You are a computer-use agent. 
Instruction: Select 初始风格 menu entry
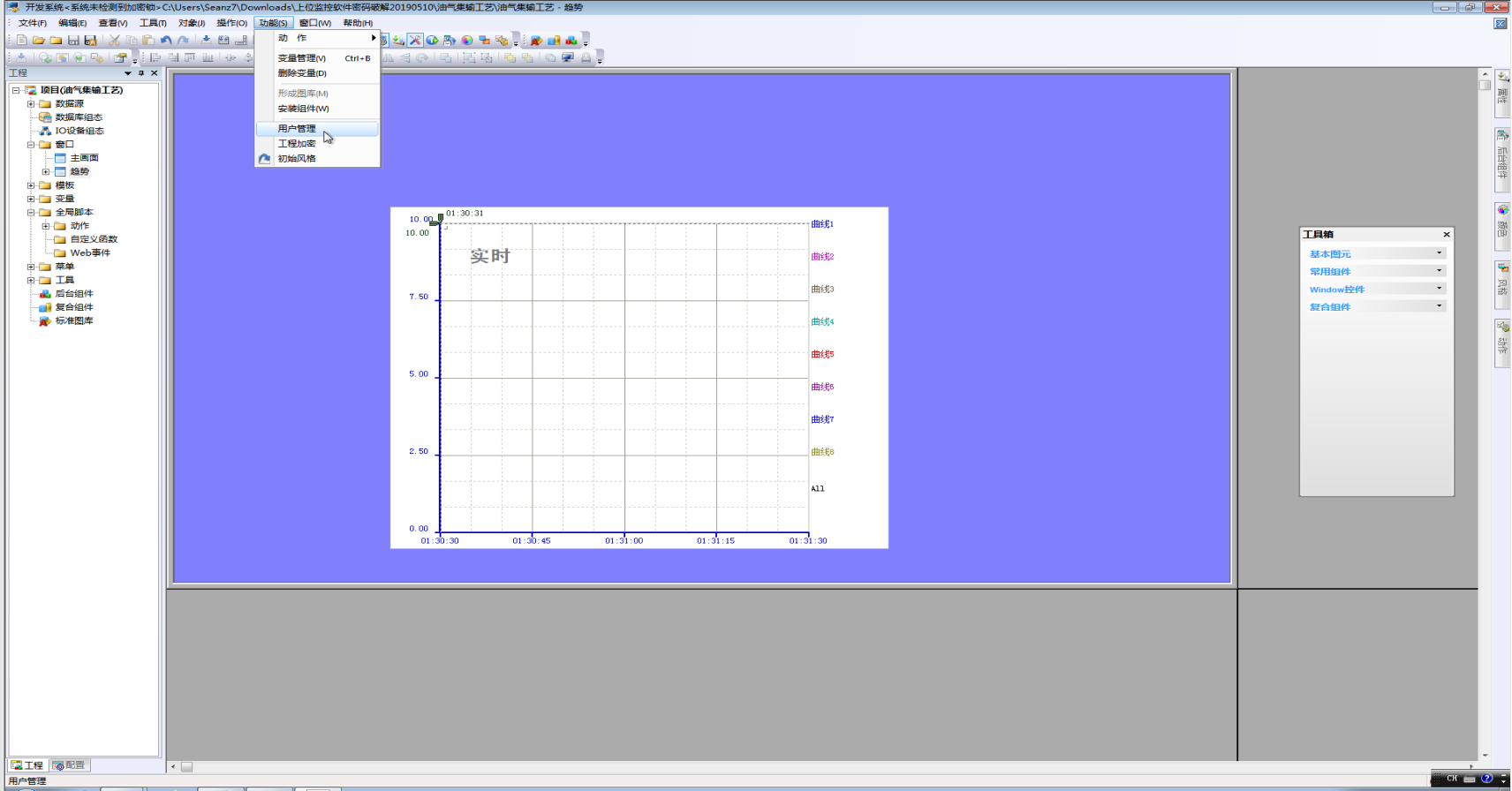click(x=317, y=159)
